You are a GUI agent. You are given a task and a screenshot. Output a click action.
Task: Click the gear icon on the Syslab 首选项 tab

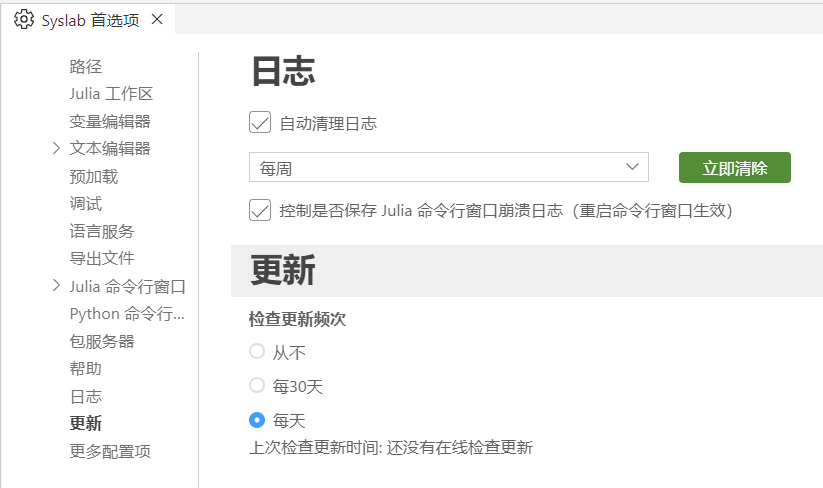[x=24, y=20]
